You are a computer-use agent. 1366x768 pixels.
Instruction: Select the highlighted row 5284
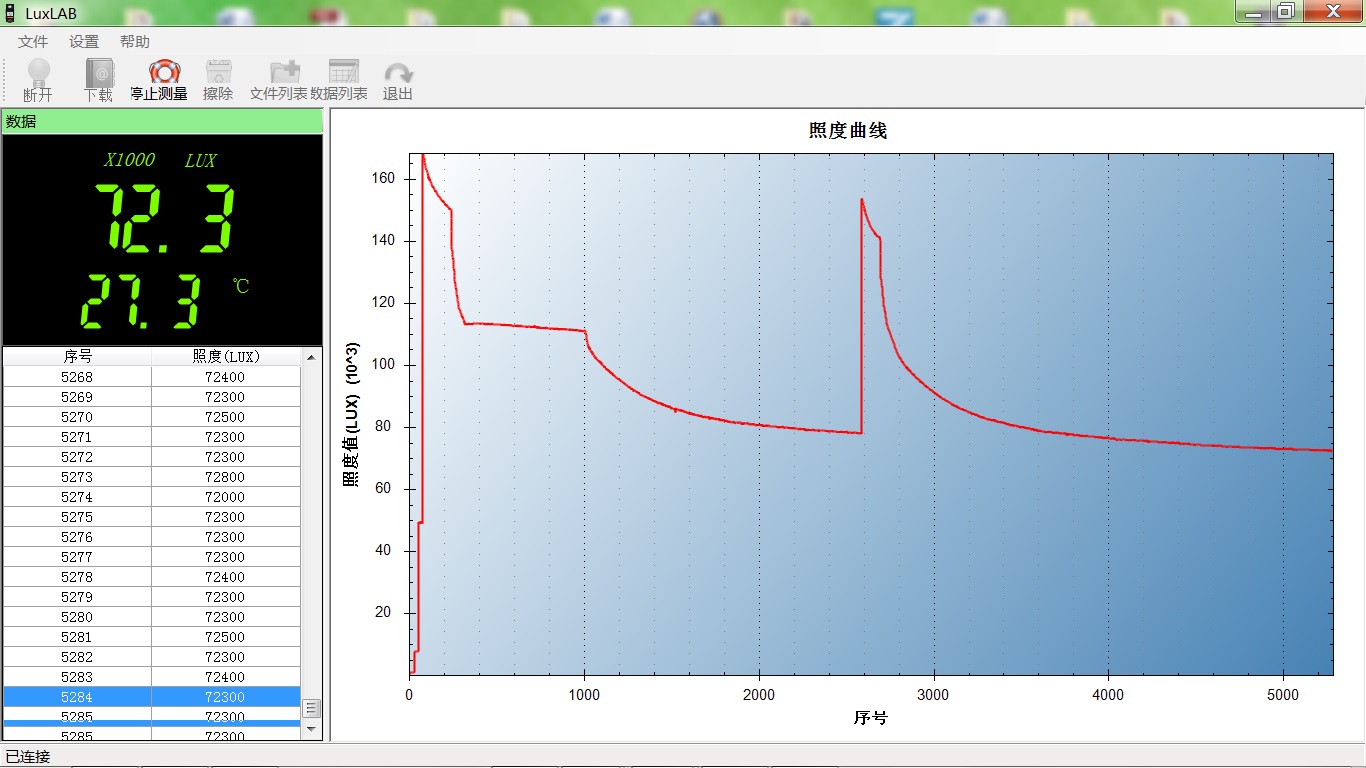(152, 697)
